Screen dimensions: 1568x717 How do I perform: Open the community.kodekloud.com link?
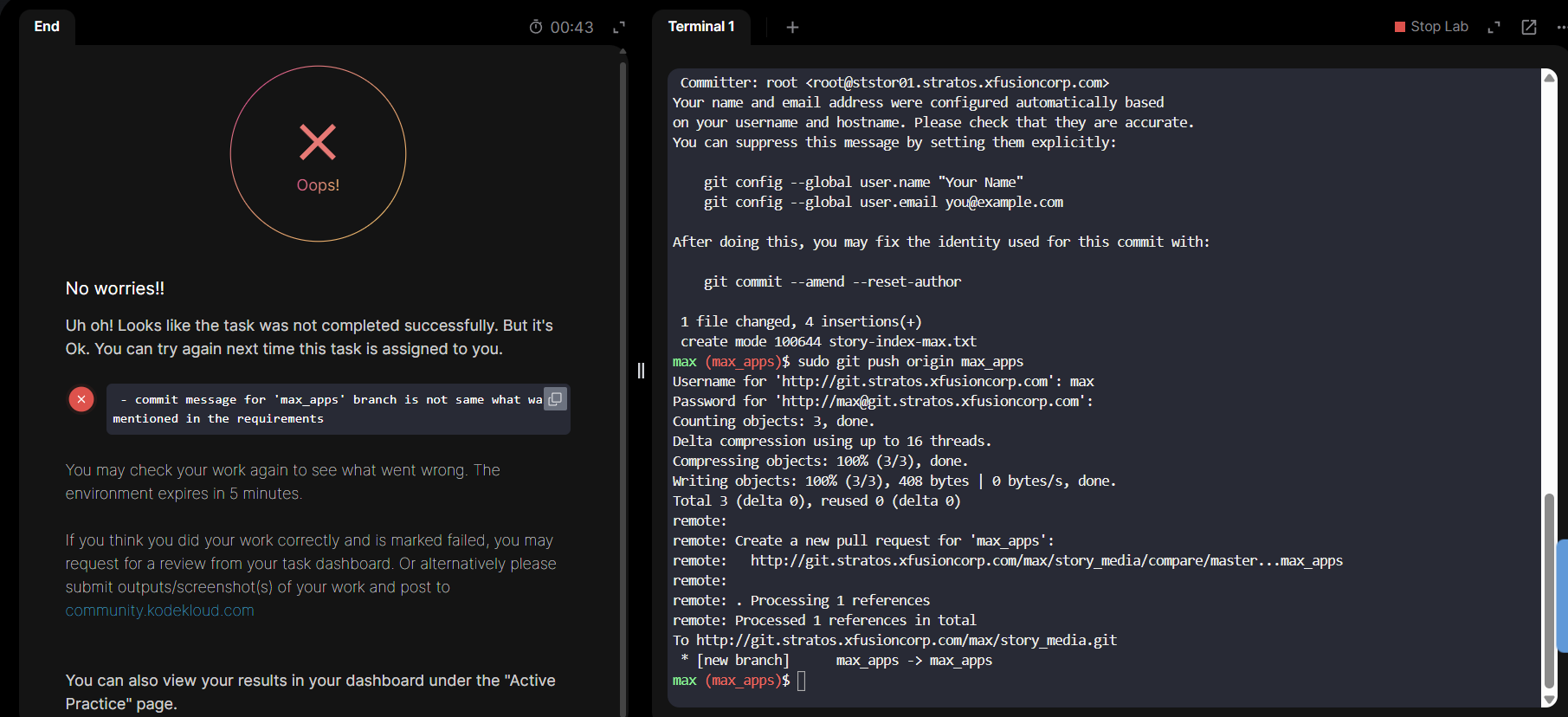(x=159, y=610)
